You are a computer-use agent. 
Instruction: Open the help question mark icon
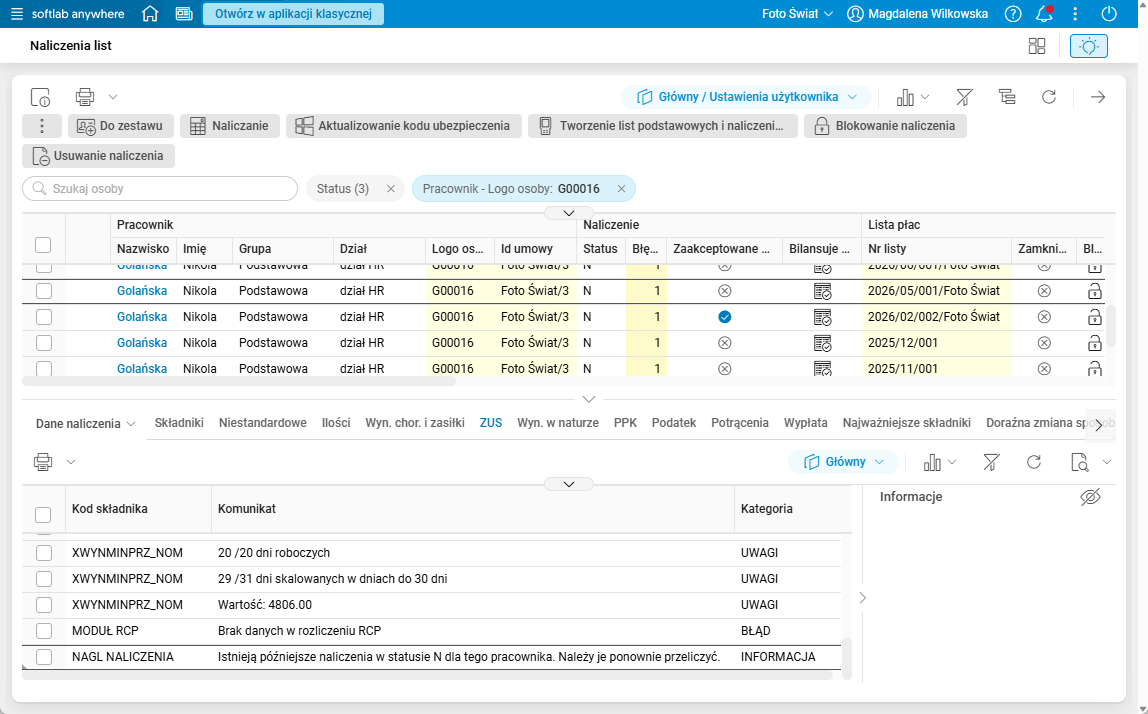coord(1013,14)
